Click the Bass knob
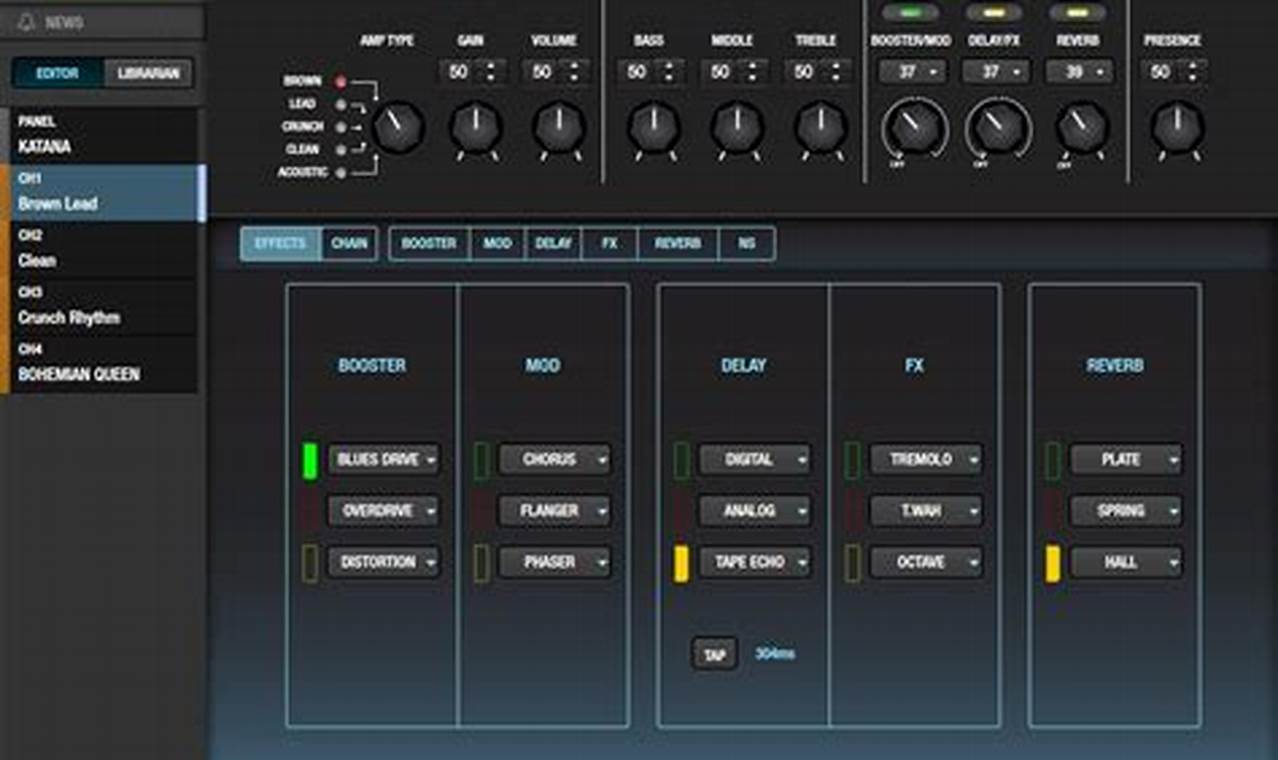This screenshot has width=1278, height=760. 654,129
